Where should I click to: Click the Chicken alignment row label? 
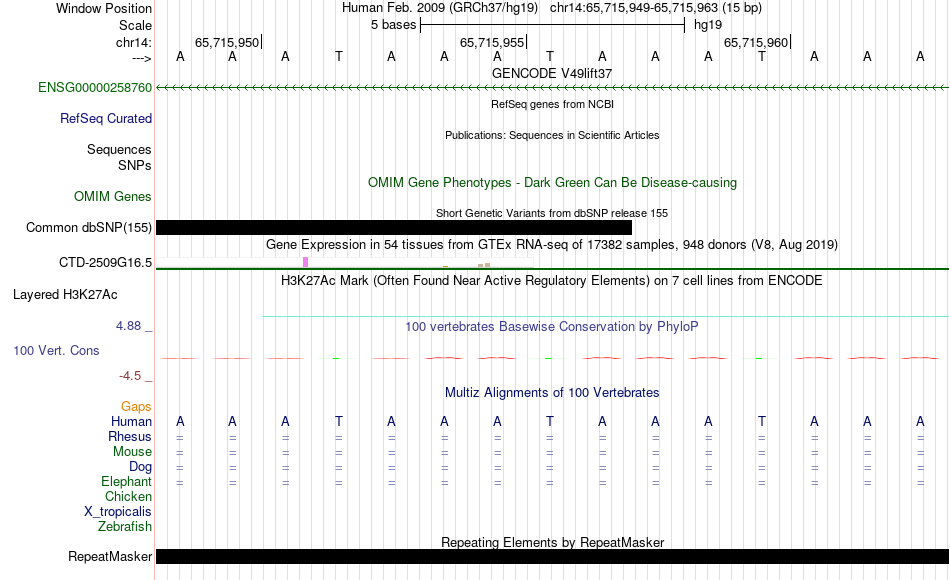point(128,496)
